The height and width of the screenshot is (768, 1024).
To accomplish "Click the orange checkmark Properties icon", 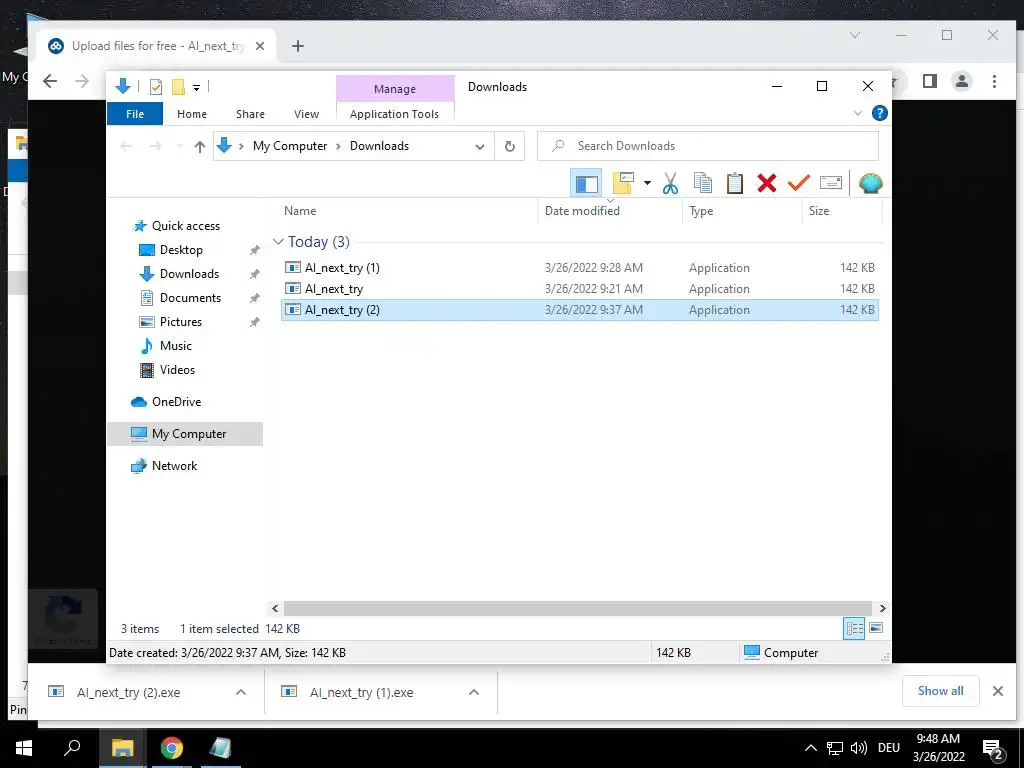I will click(798, 184).
